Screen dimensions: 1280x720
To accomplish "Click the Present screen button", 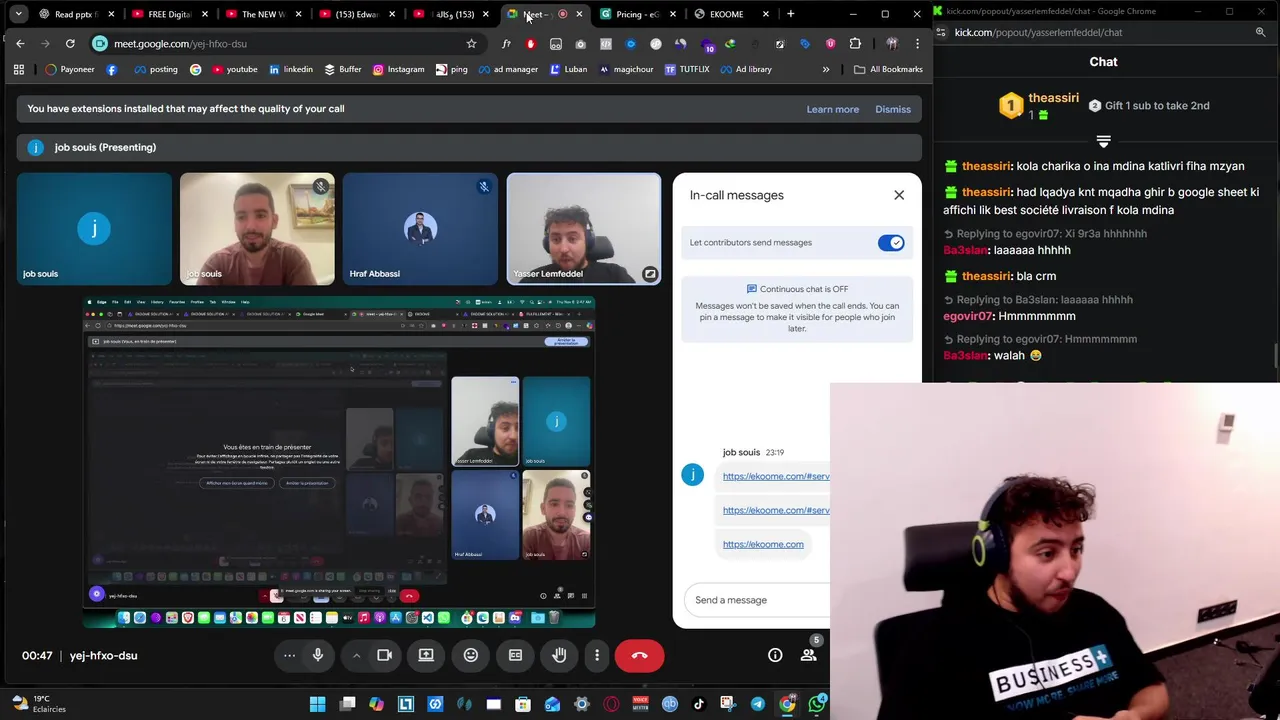I will pyautogui.click(x=426, y=655).
